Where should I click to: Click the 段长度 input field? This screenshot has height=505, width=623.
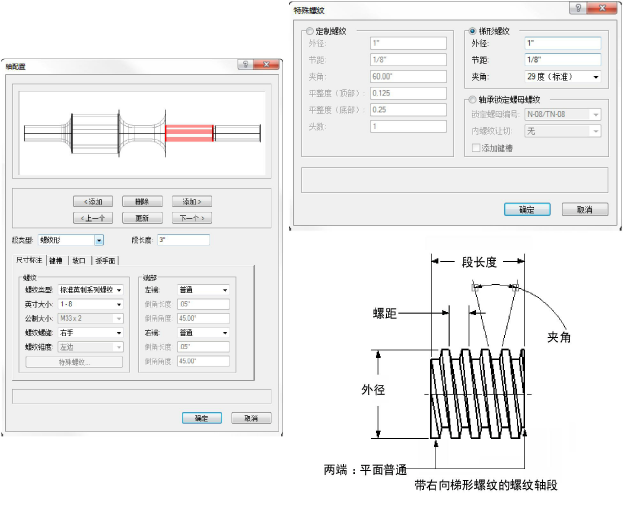[182, 240]
